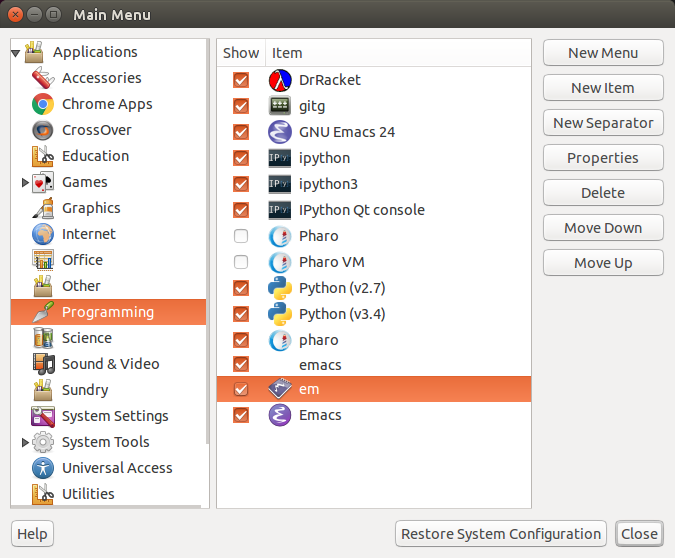Screen dimensions: 675x558
Task: Uncheck the DrRacket show checkbox
Action: (241, 80)
